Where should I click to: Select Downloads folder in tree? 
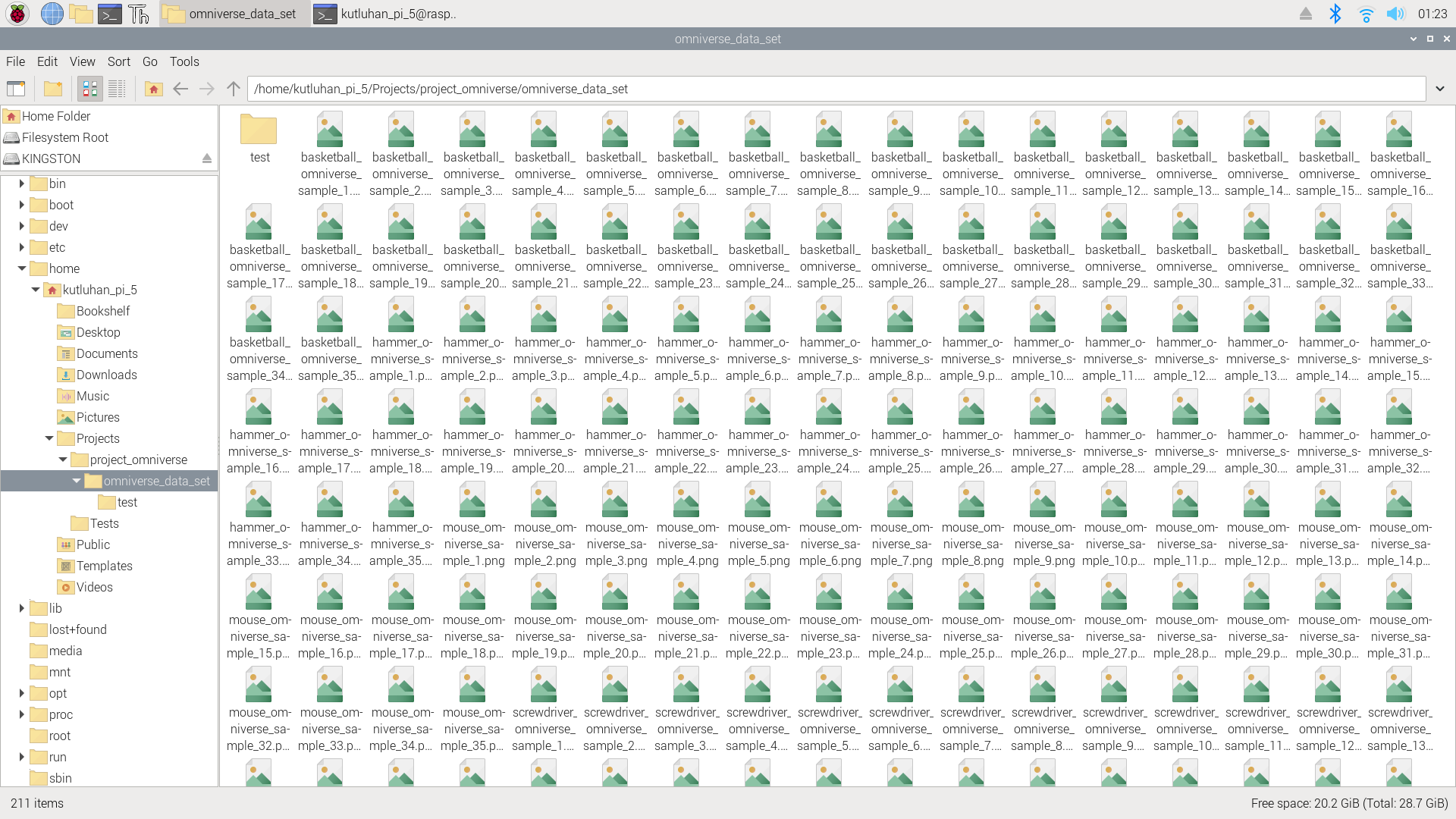click(x=106, y=375)
